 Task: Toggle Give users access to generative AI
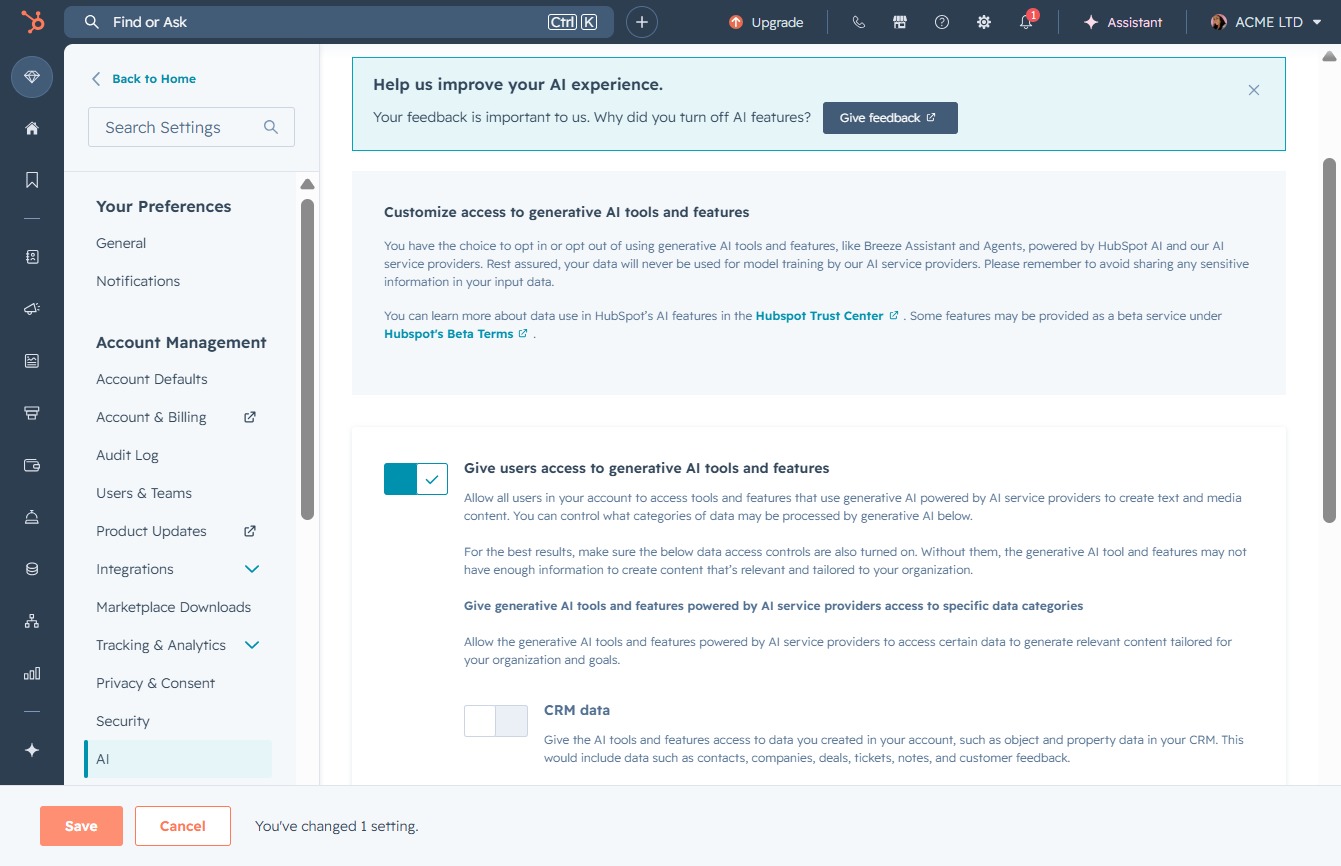point(416,479)
